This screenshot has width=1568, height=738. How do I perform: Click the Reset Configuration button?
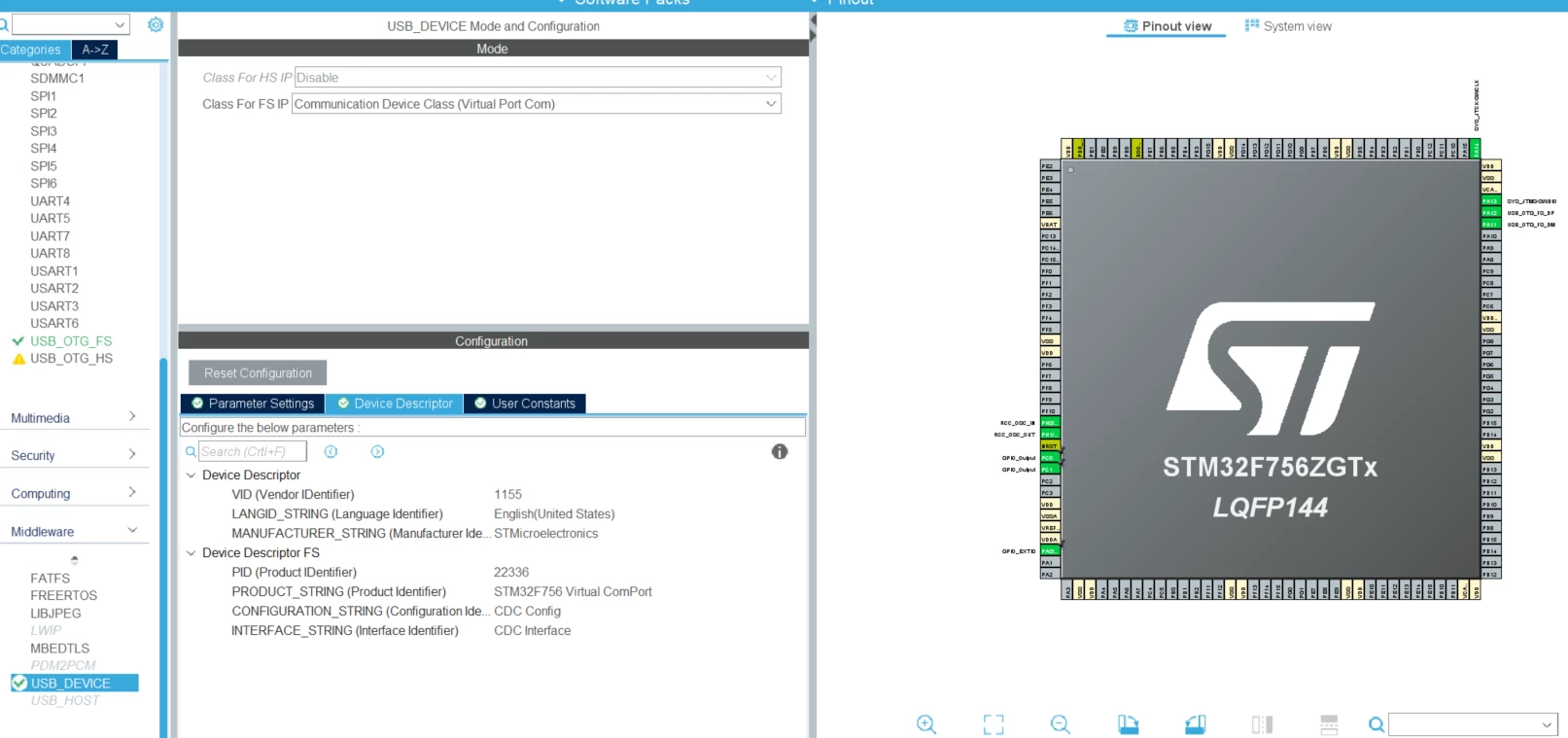click(258, 373)
